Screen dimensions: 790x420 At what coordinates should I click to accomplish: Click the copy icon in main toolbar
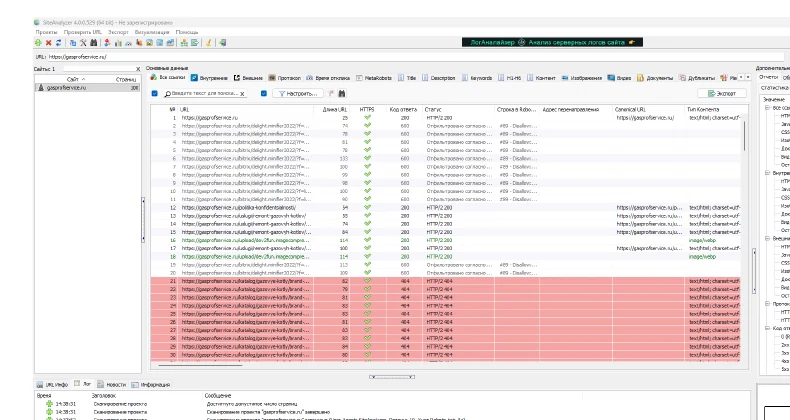click(73, 43)
